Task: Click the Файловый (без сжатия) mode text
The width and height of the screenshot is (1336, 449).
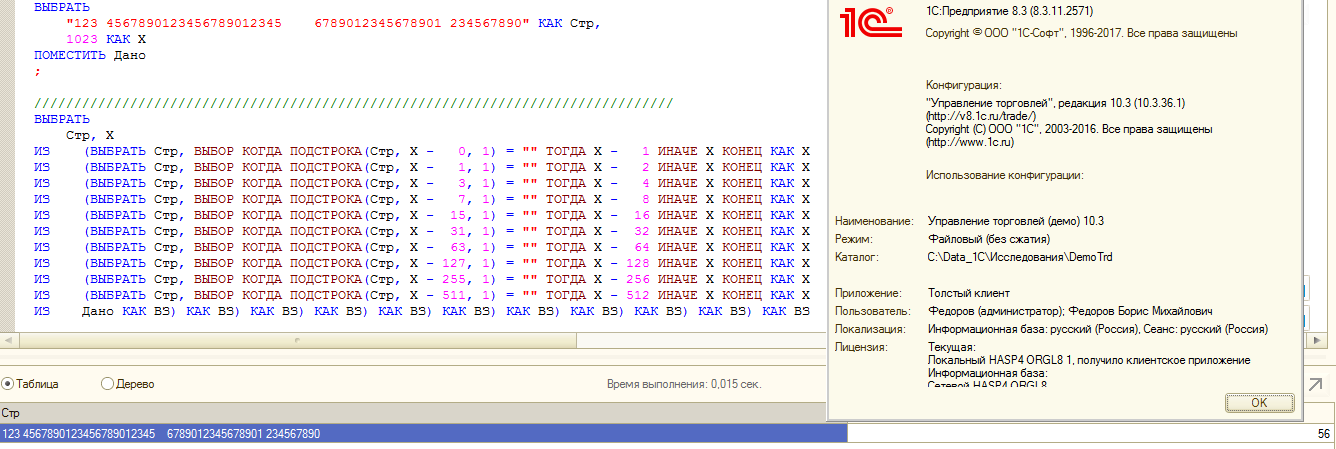Action: [x=988, y=240]
